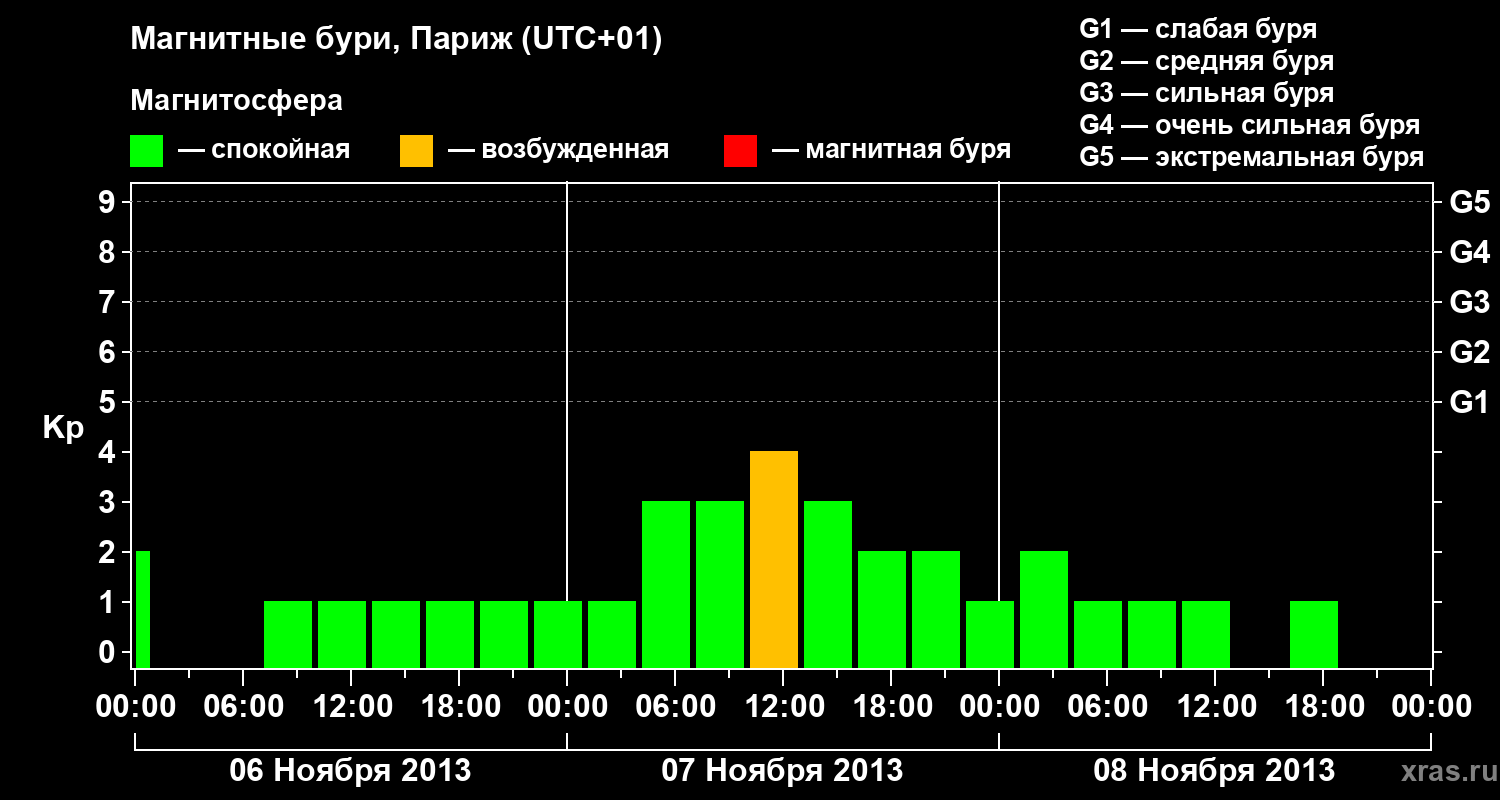Click the 'G2' label on the right axis
This screenshot has width=1500, height=800.
(1469, 352)
